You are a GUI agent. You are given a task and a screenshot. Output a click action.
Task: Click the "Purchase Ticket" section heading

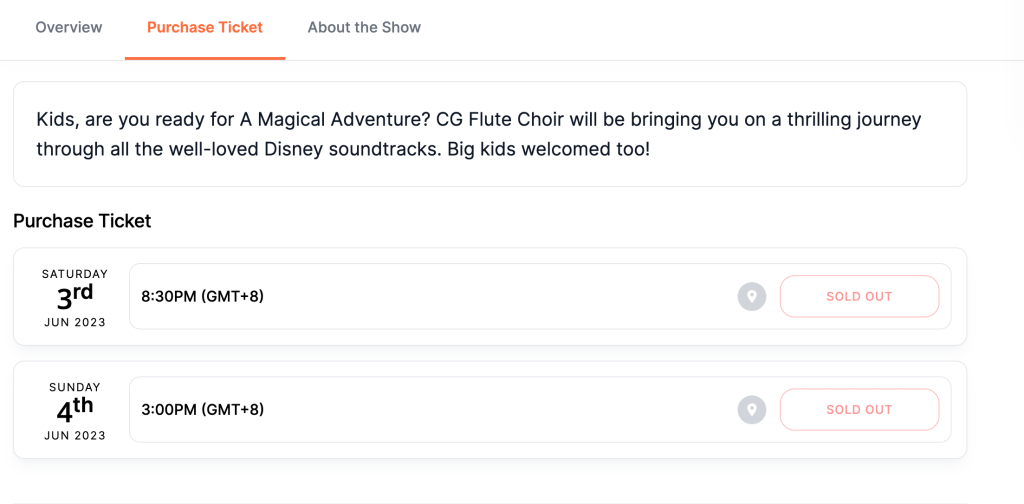[x=82, y=221]
